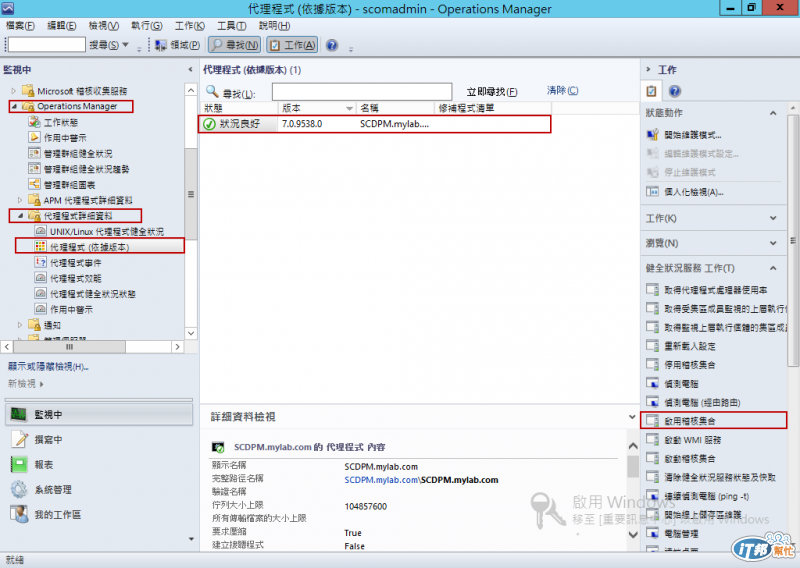Collapse 健全狀況服務 工作(T) section
Image resolution: width=800 pixels, height=568 pixels.
[x=773, y=268]
